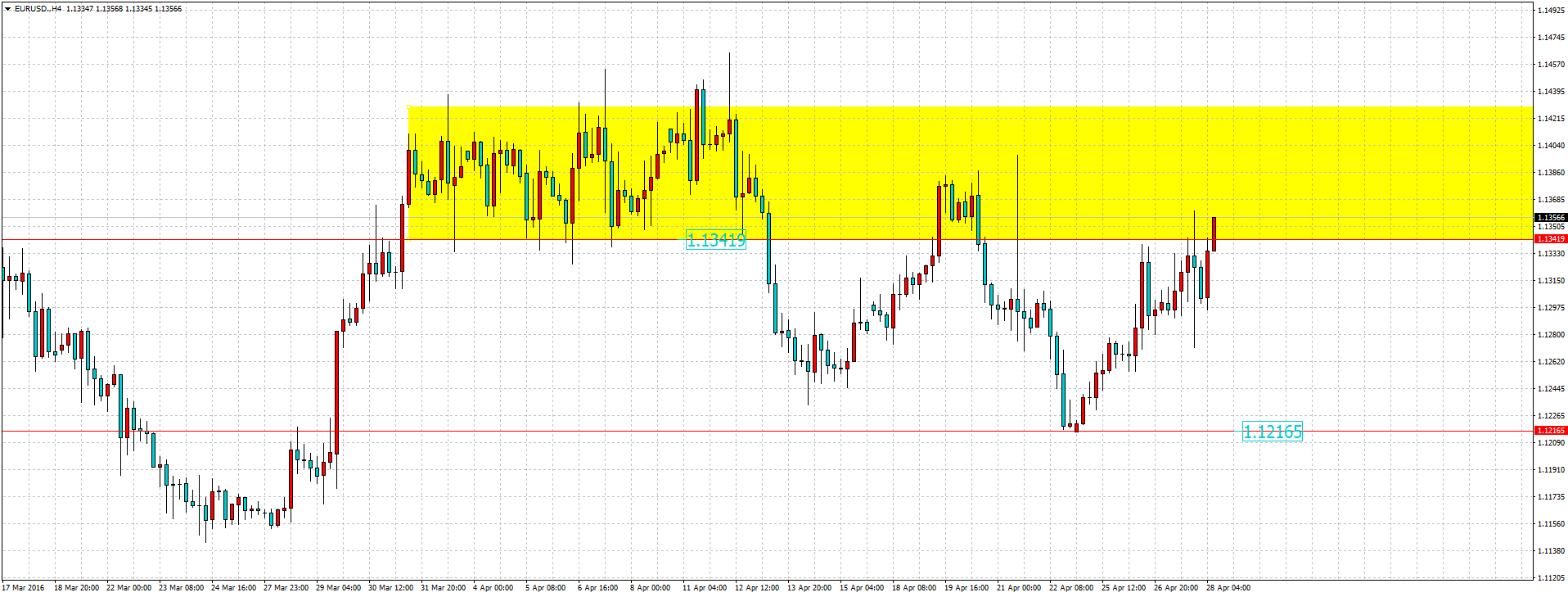Click the 31 Mar 20:00 time label
The image size is (1568, 597).
pos(443,587)
